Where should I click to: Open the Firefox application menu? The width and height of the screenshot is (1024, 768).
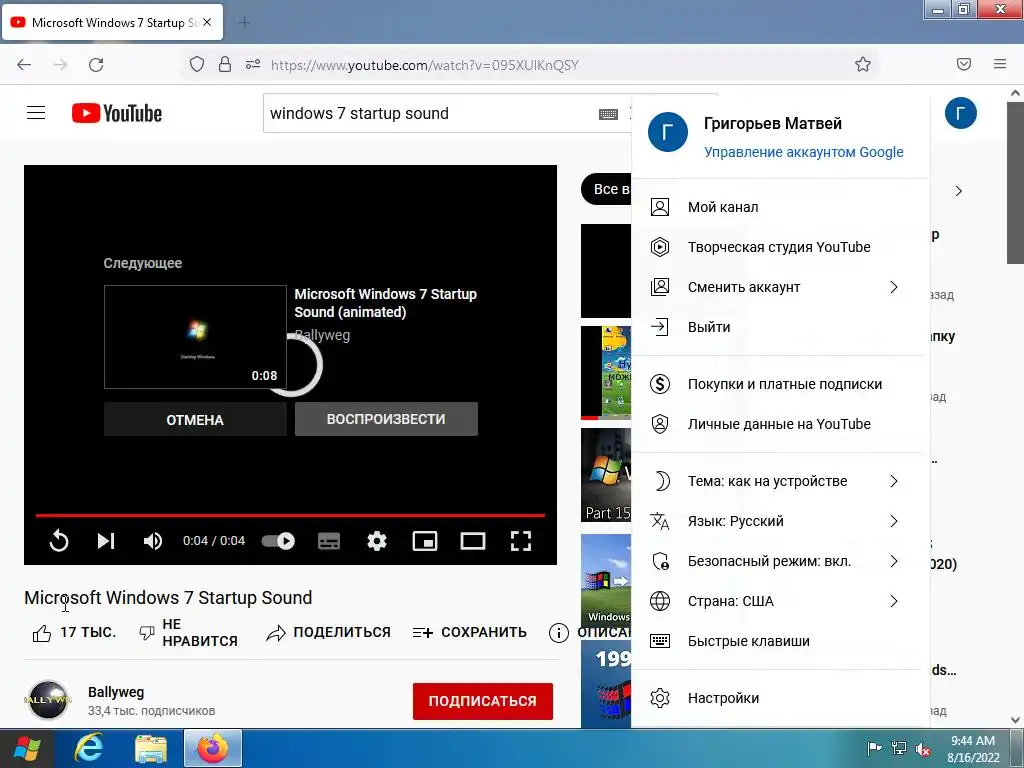(x=1000, y=64)
